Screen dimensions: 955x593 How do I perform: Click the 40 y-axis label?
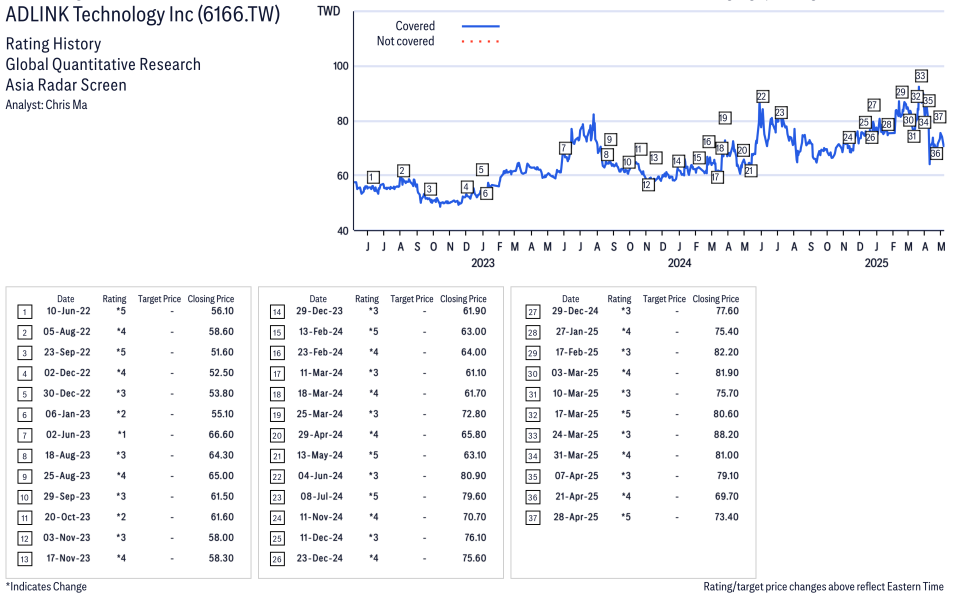click(x=342, y=231)
